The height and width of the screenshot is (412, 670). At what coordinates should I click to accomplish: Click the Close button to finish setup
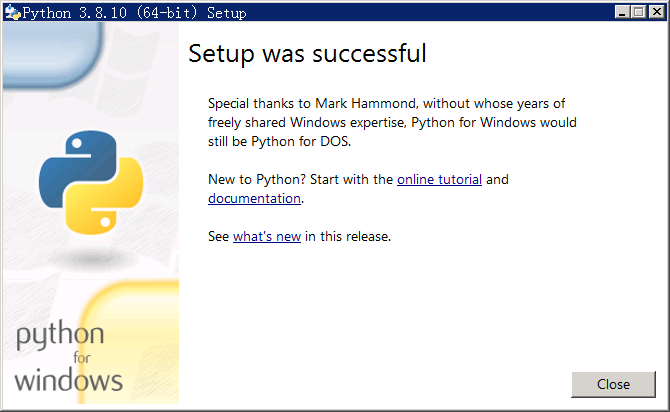tap(613, 384)
